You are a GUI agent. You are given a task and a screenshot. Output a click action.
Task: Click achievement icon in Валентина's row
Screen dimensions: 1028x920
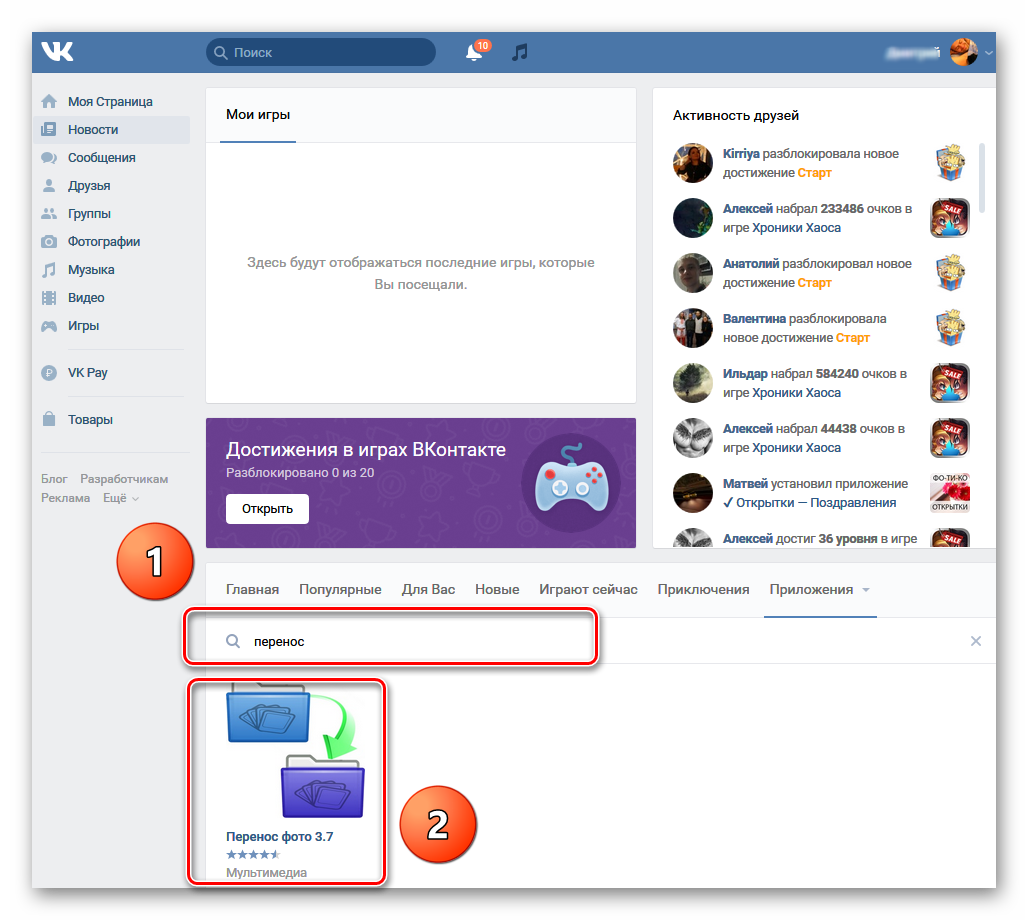pyautogui.click(x=949, y=328)
